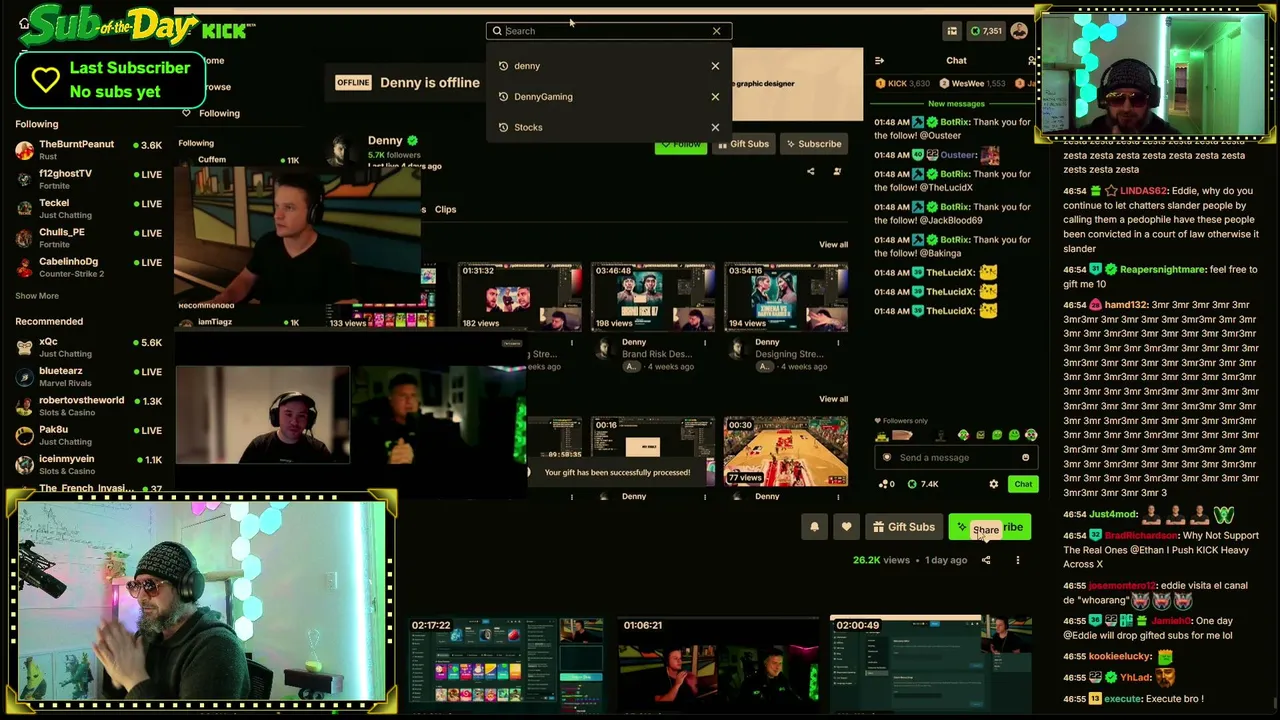Screen dimensions: 1280x720
Task: Clear the search box with its X icon
Action: click(716, 31)
